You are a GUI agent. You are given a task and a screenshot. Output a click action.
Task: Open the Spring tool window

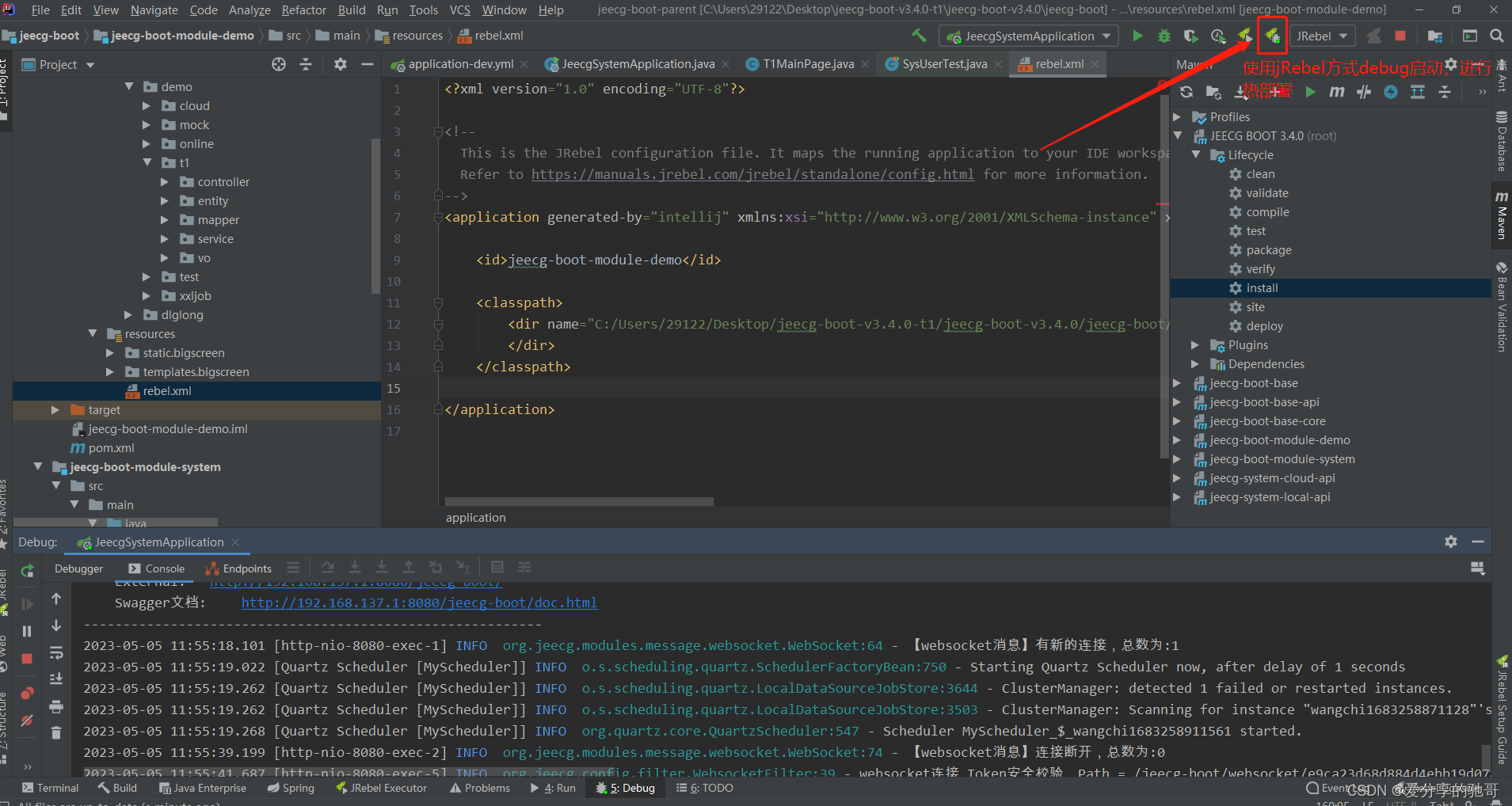tap(291, 788)
